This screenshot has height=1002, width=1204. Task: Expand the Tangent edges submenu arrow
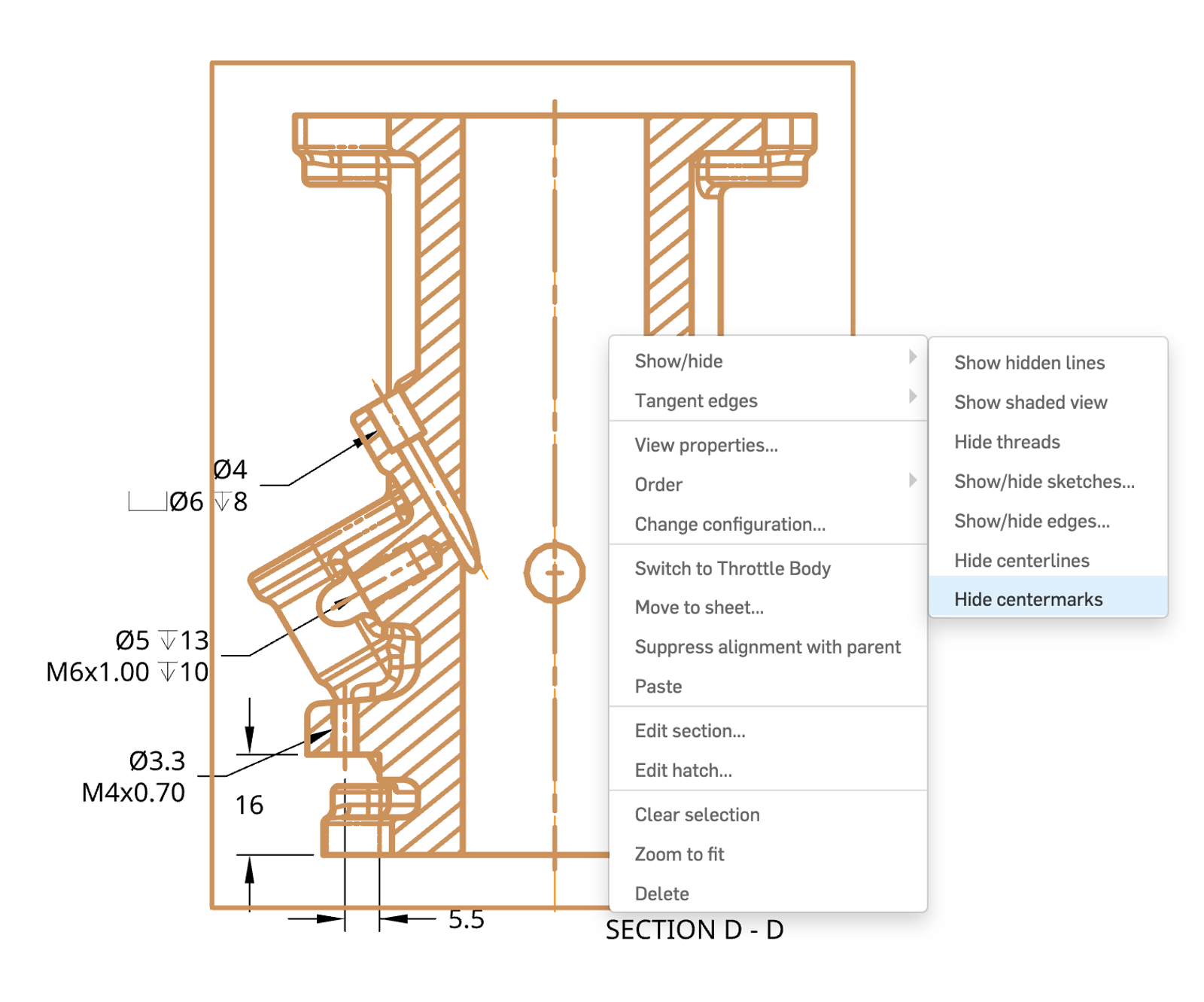coord(912,397)
